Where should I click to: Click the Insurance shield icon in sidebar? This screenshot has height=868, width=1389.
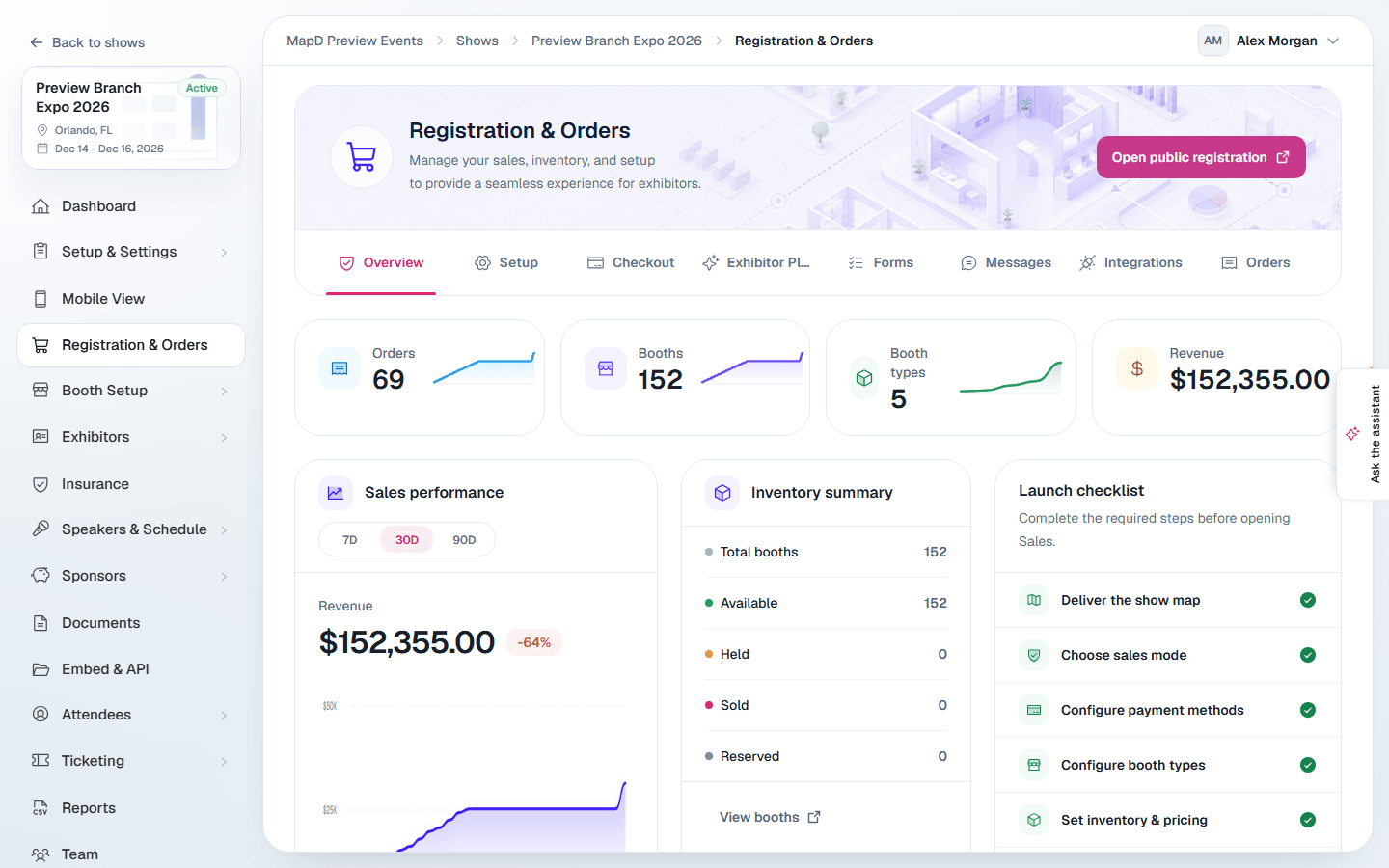coord(41,484)
